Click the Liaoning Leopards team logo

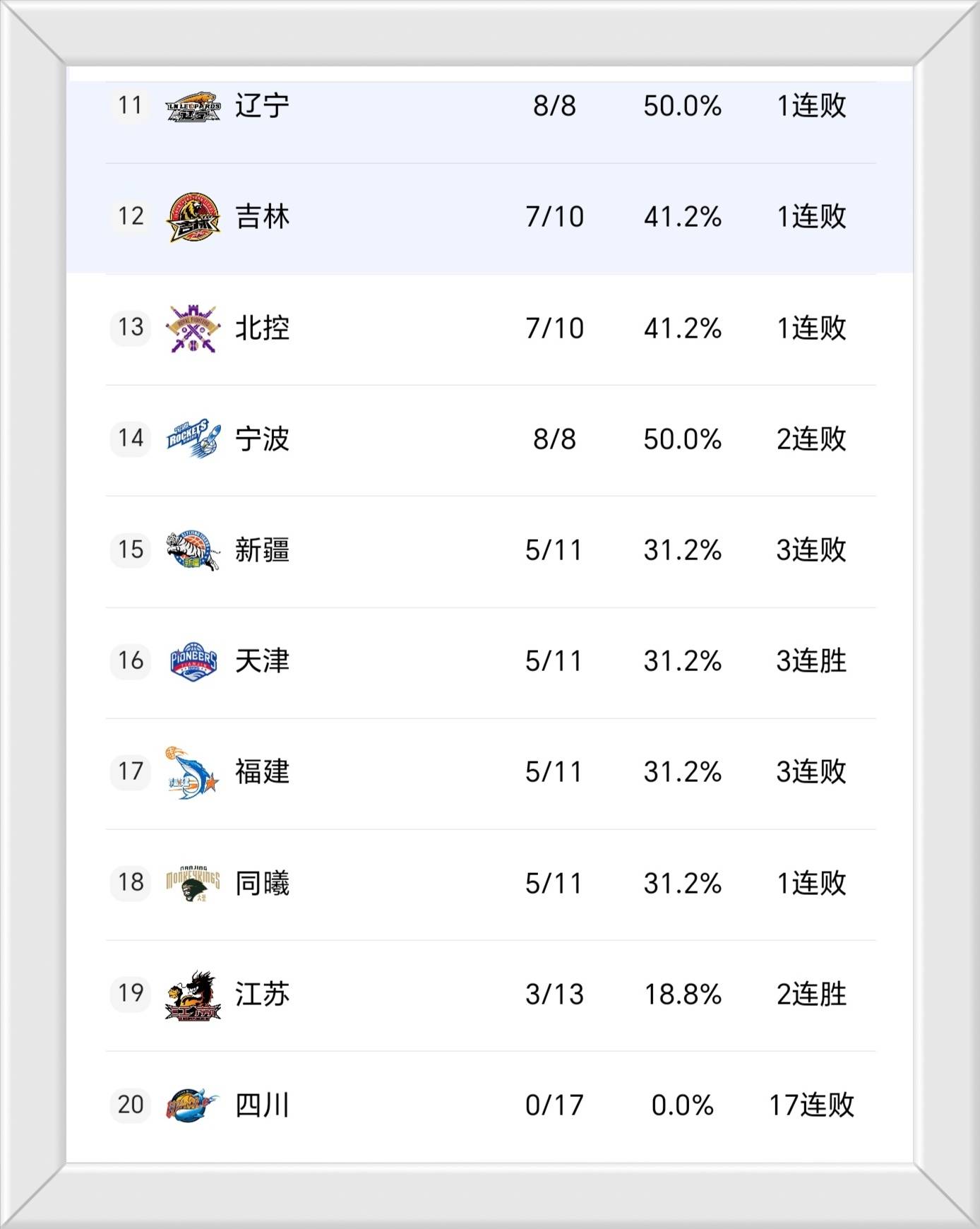(193, 107)
